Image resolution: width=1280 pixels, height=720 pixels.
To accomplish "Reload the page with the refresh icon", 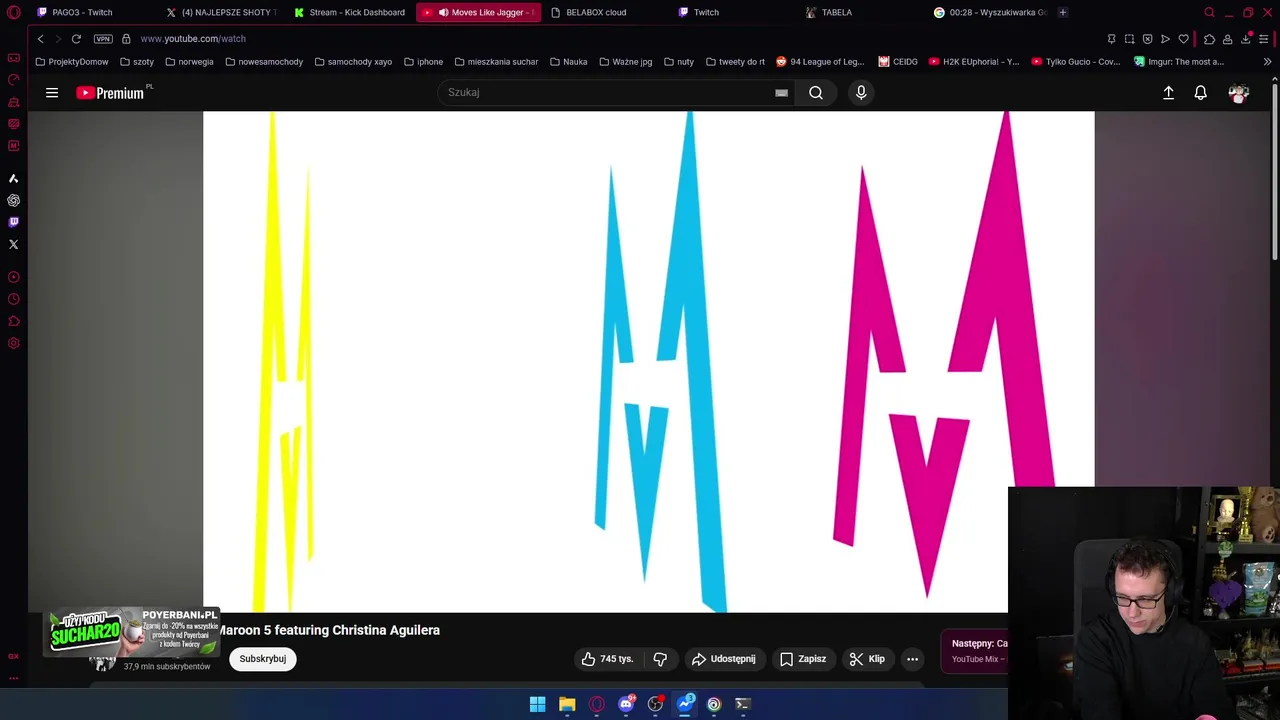I will click(76, 39).
